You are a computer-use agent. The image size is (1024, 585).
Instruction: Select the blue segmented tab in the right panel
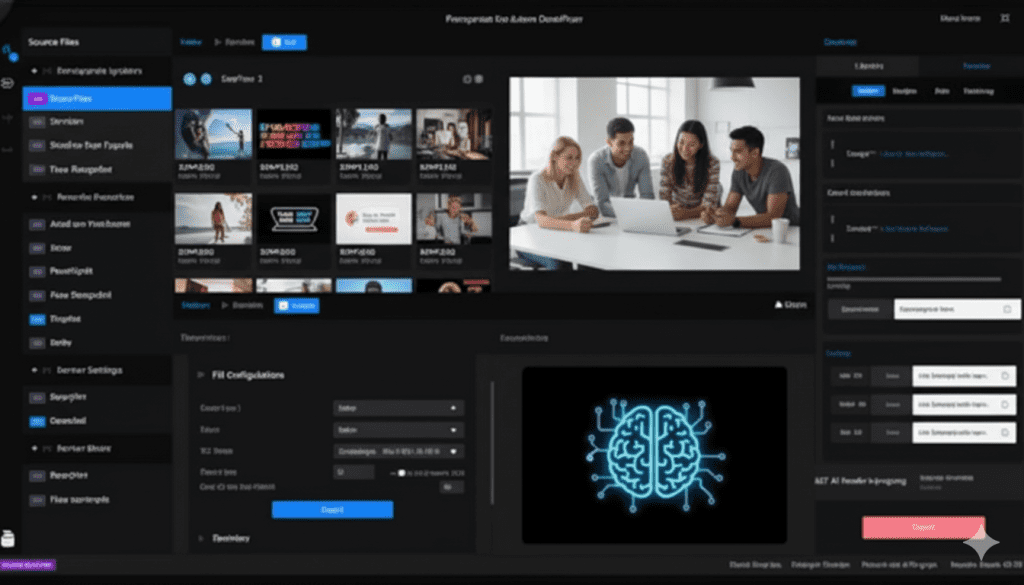pos(868,91)
